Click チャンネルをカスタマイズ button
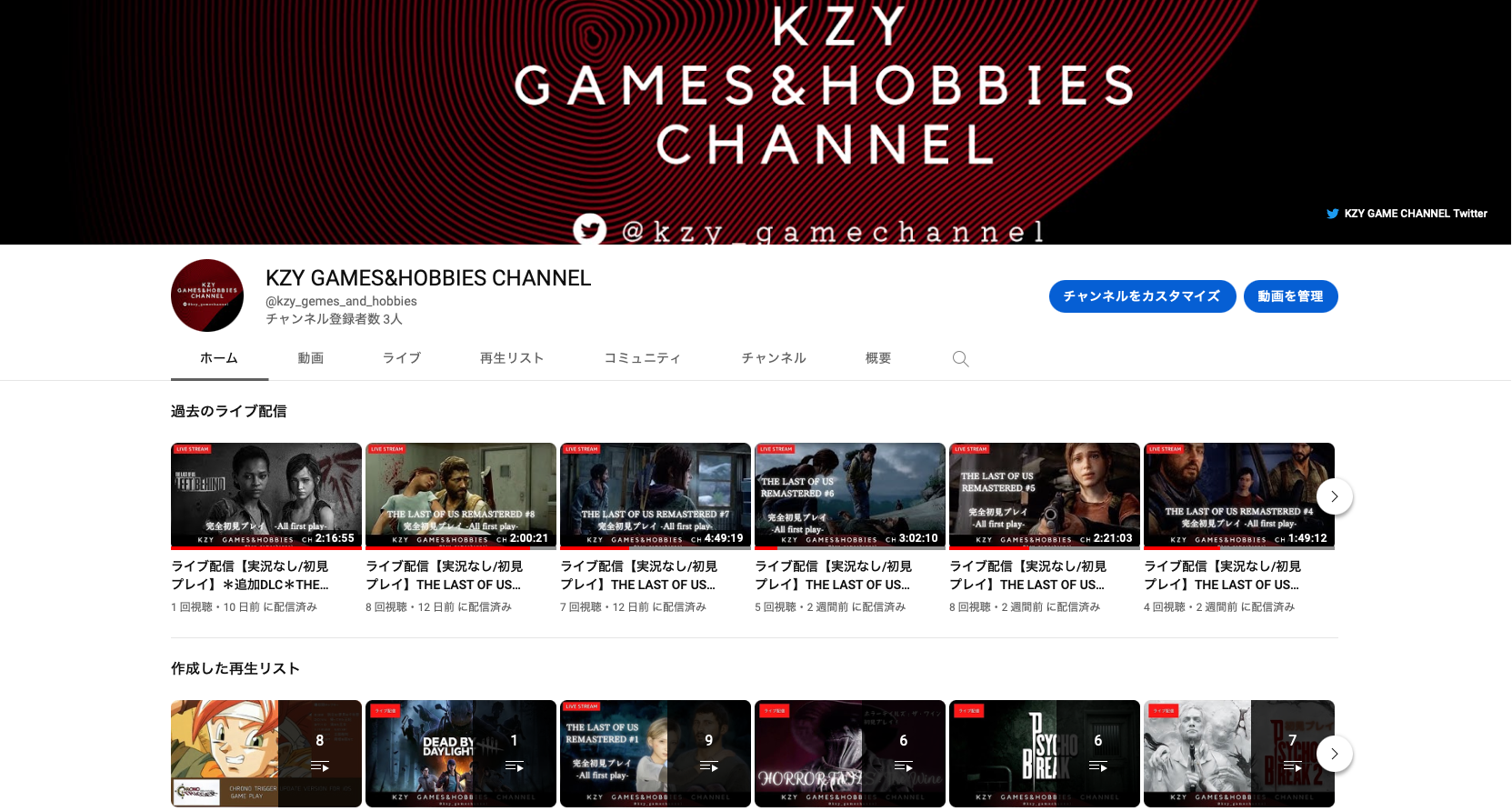Screen dimensions: 1512x811 [1142, 296]
